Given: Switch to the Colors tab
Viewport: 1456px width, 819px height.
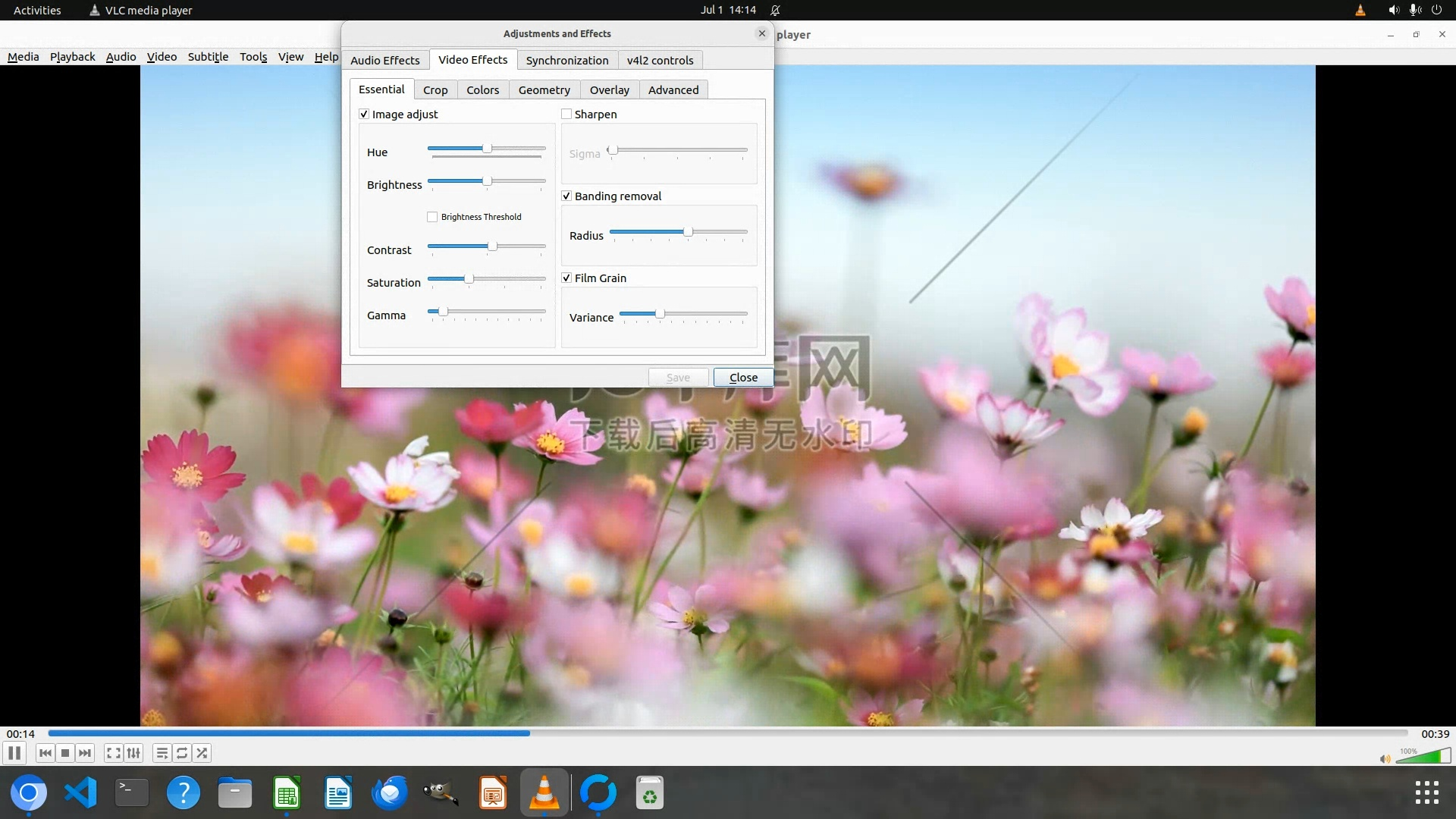Looking at the screenshot, I should point(482,90).
